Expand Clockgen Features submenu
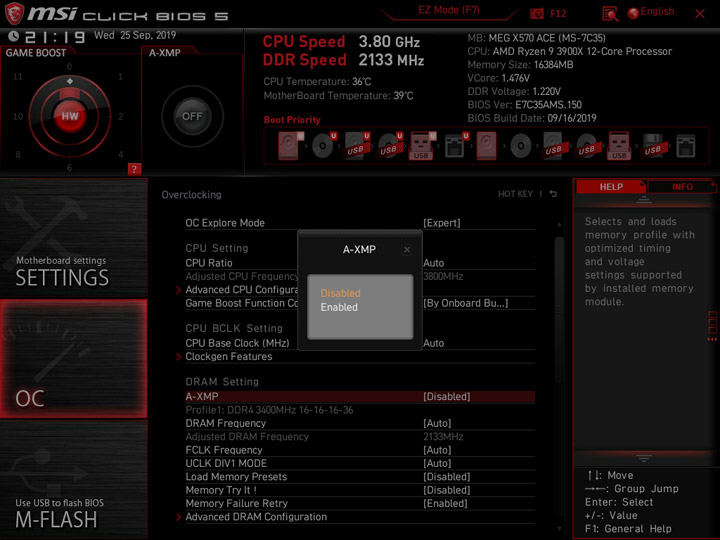This screenshot has height=540, width=720. [229, 356]
